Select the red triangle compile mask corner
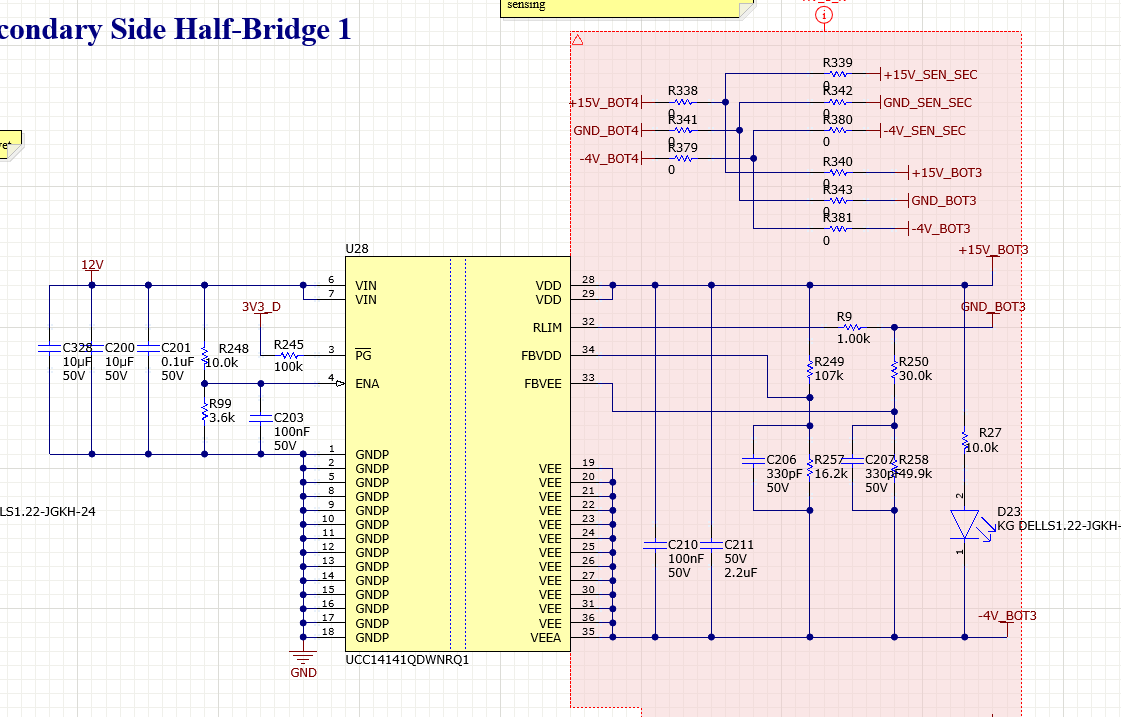1121x717 pixels. [578, 40]
